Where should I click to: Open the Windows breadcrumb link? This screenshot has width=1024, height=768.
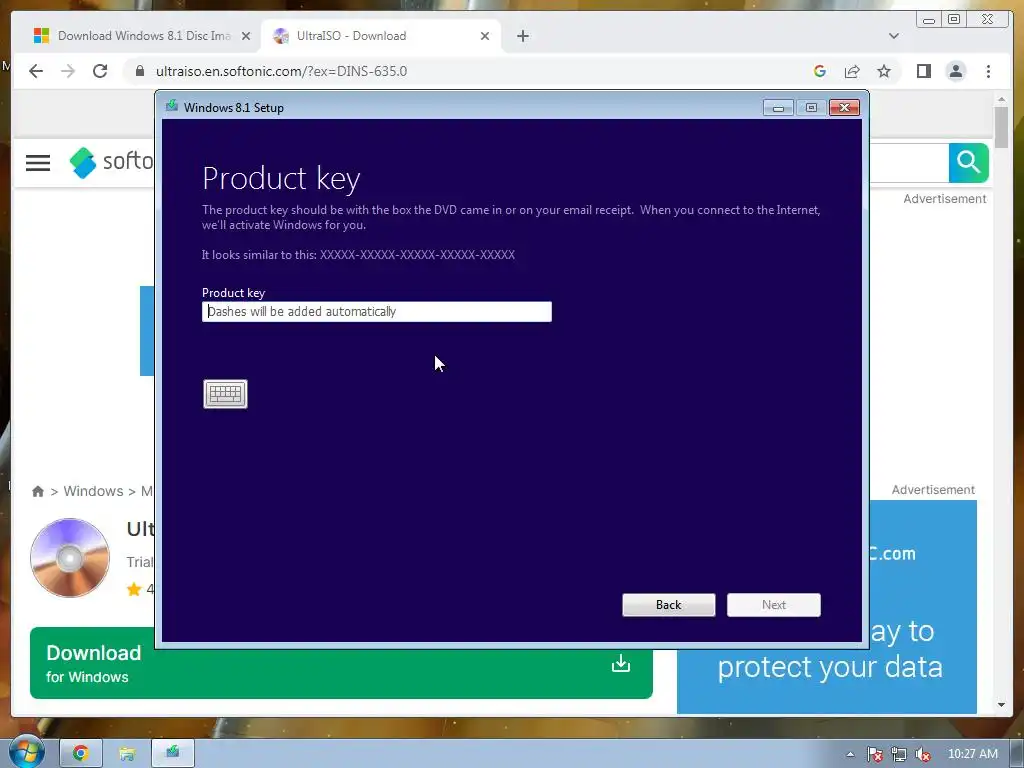pos(93,491)
